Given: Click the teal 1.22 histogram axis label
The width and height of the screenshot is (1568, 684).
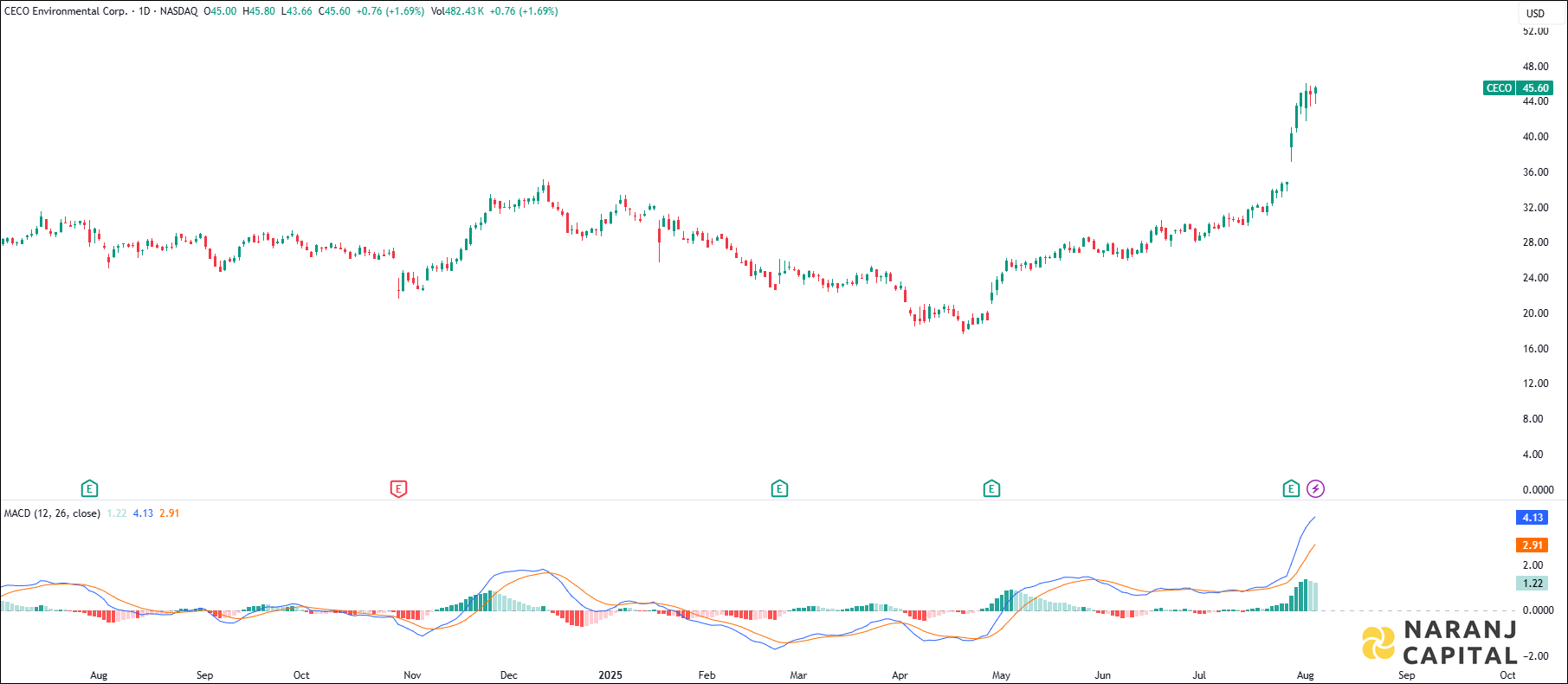Looking at the screenshot, I should click(x=1533, y=584).
